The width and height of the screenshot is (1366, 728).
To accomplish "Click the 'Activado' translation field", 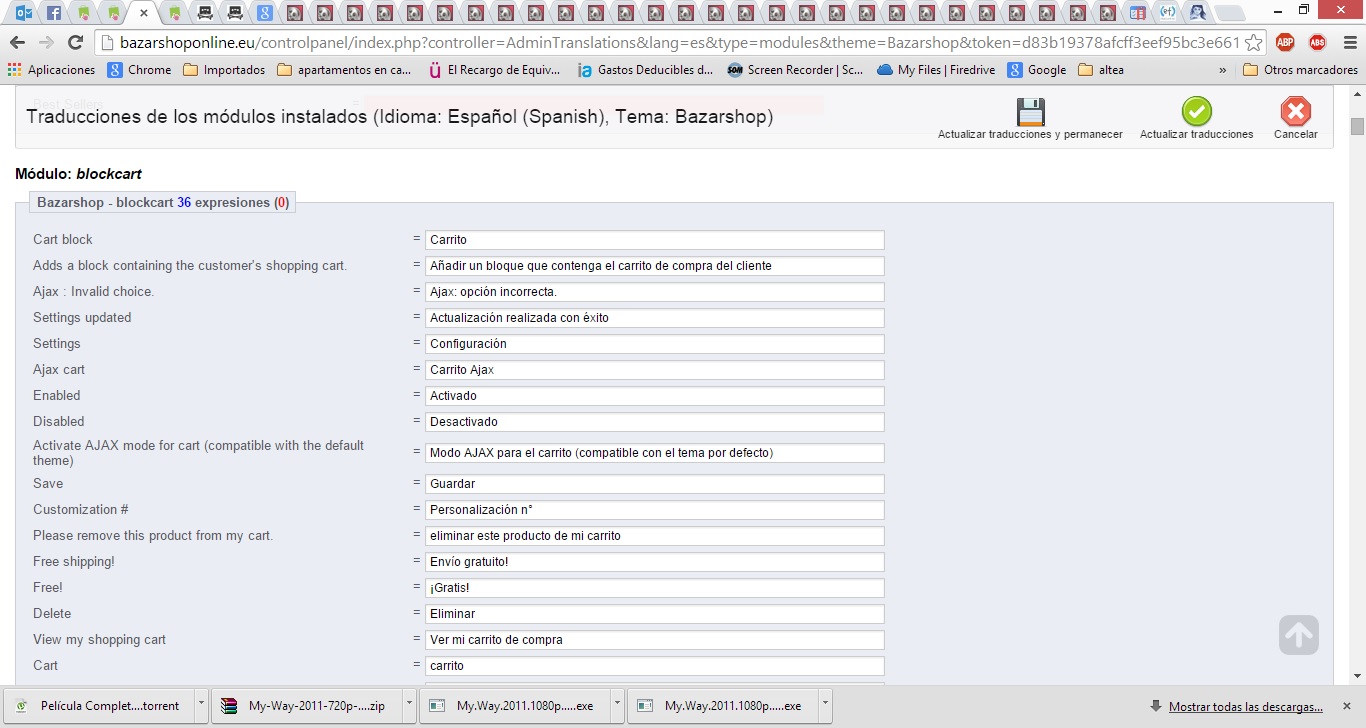I will [x=654, y=396].
